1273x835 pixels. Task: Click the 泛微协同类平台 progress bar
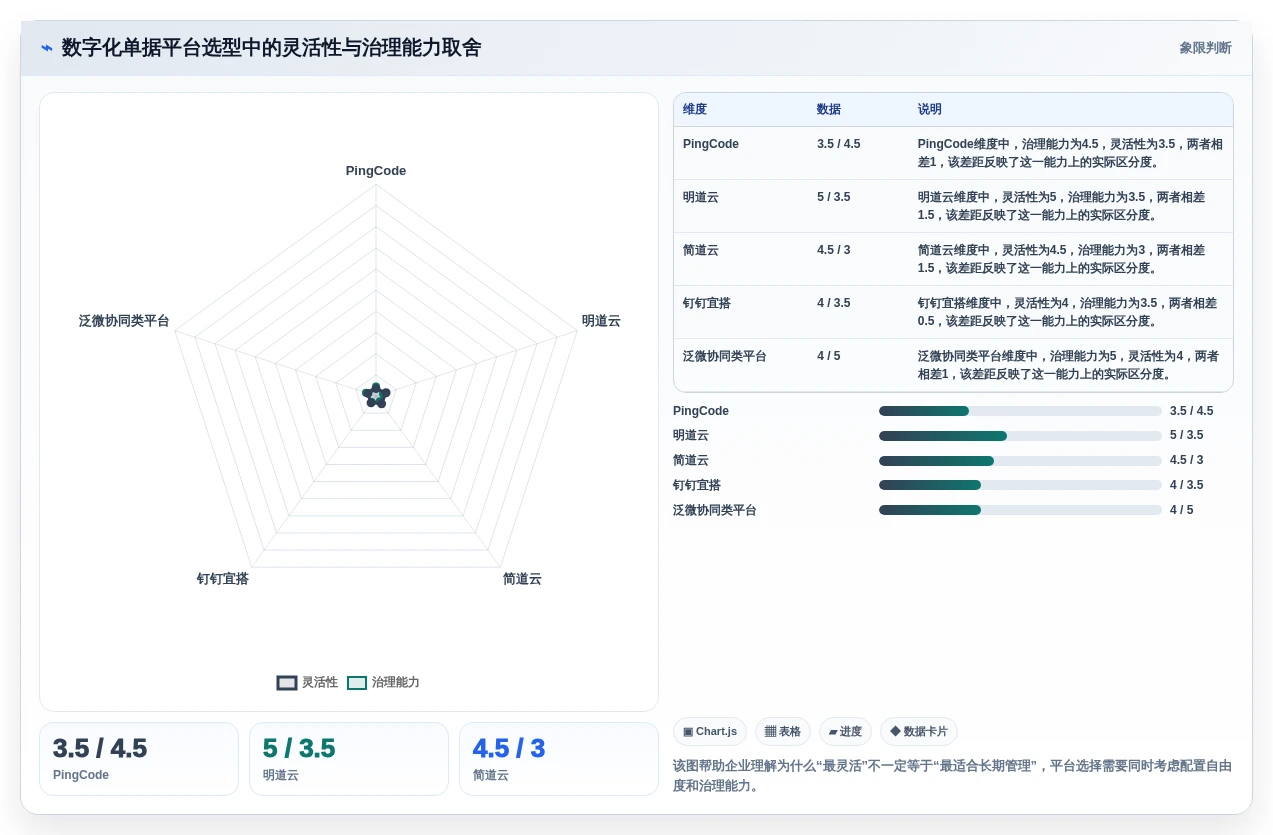(x=1020, y=511)
